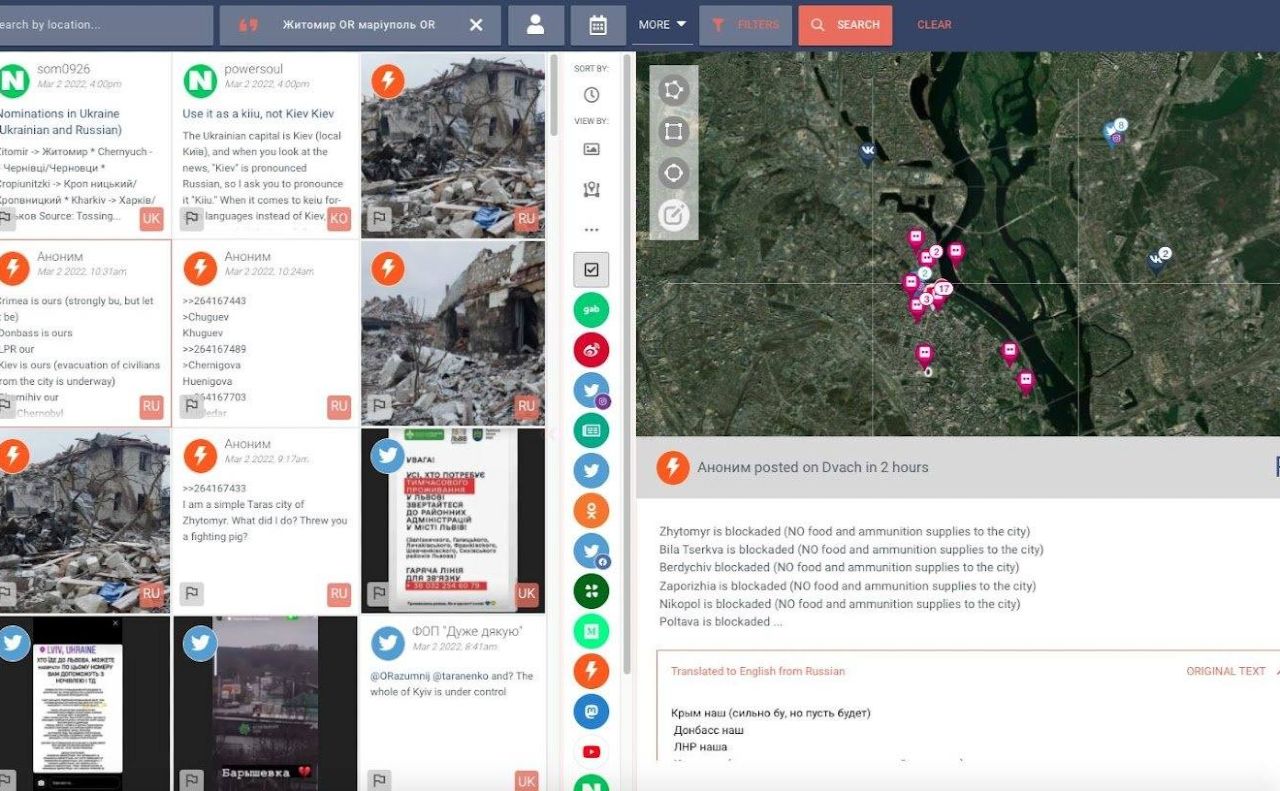Focus the Search by location field

[x=104, y=25]
